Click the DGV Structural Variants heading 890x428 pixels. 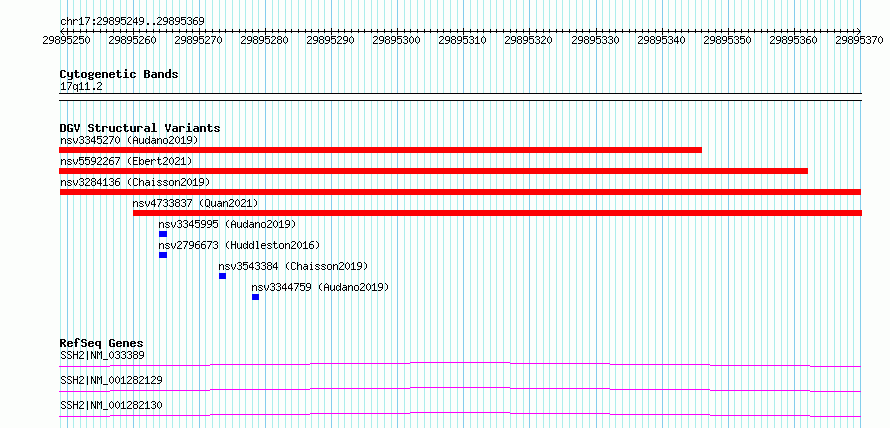tap(140, 128)
